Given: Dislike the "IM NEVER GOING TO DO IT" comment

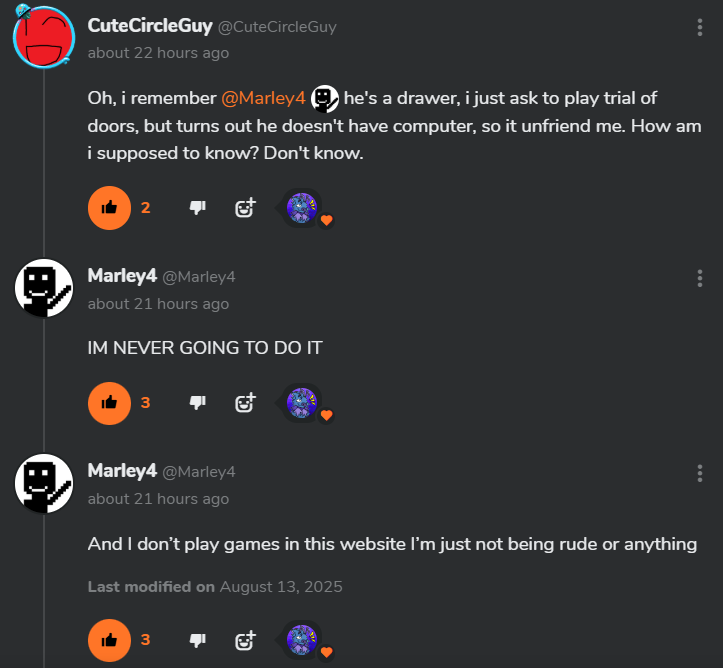Looking at the screenshot, I should 198,403.
